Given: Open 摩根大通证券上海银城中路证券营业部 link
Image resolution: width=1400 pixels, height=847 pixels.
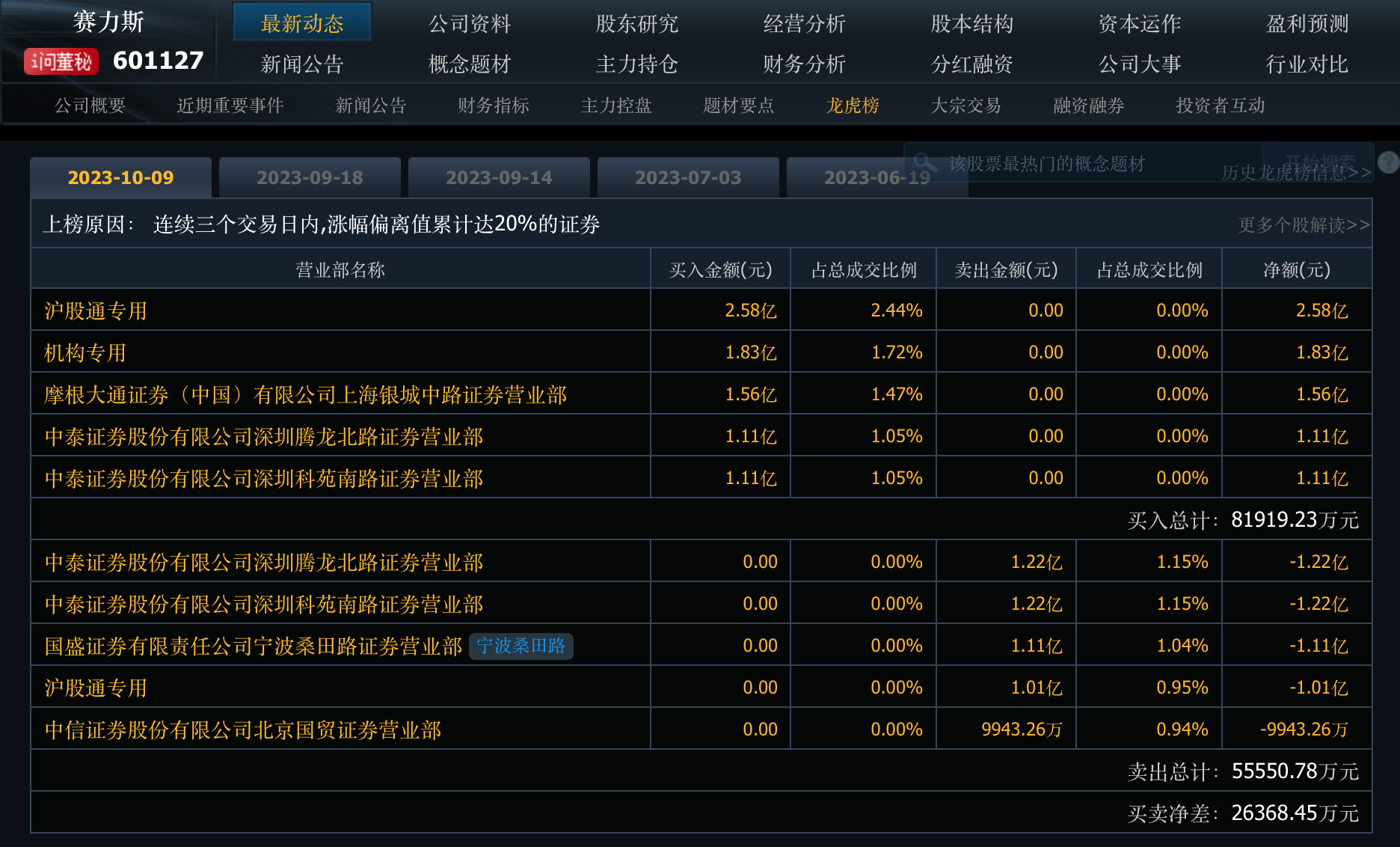Looking at the screenshot, I should coord(305,394).
